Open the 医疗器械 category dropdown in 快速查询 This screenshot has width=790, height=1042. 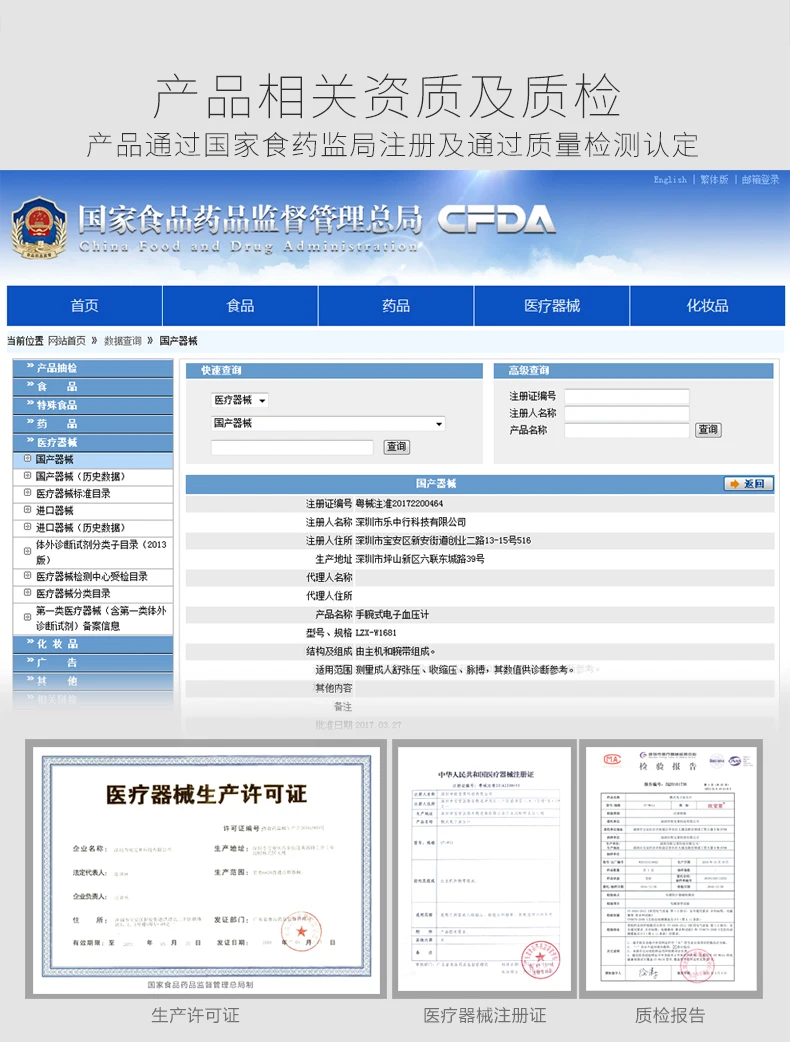[x=240, y=400]
